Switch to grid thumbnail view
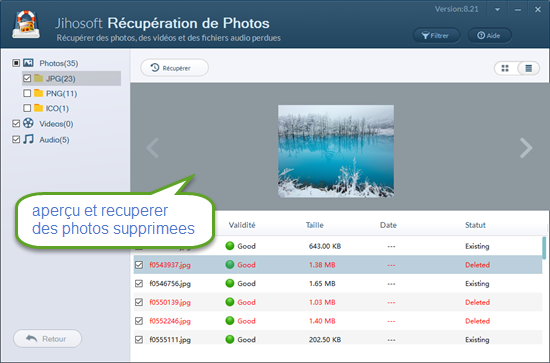Image resolution: width=550 pixels, height=363 pixels. (x=505, y=68)
